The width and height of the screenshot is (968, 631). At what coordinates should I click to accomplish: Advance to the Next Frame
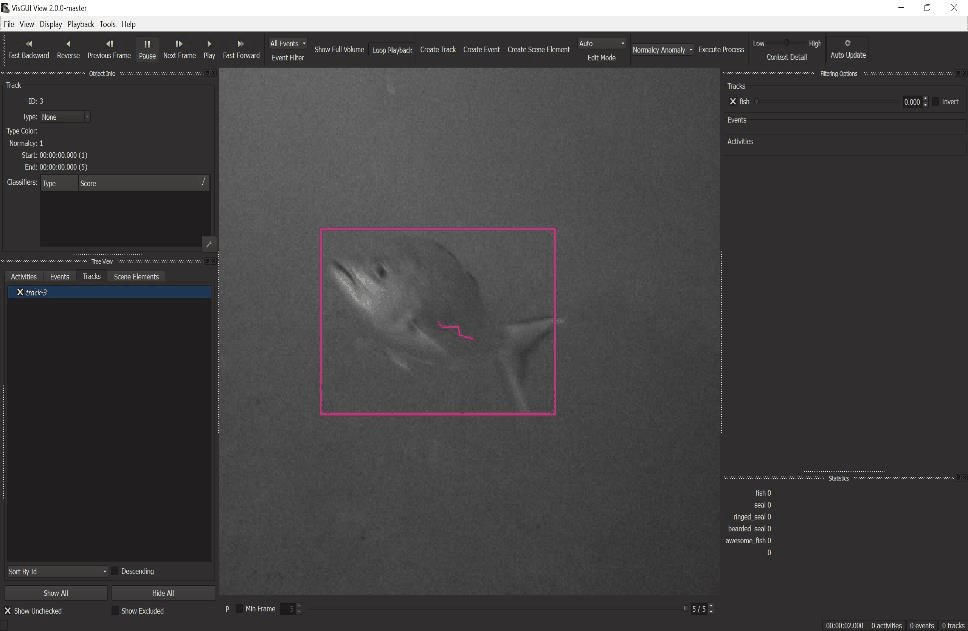[x=179, y=49]
